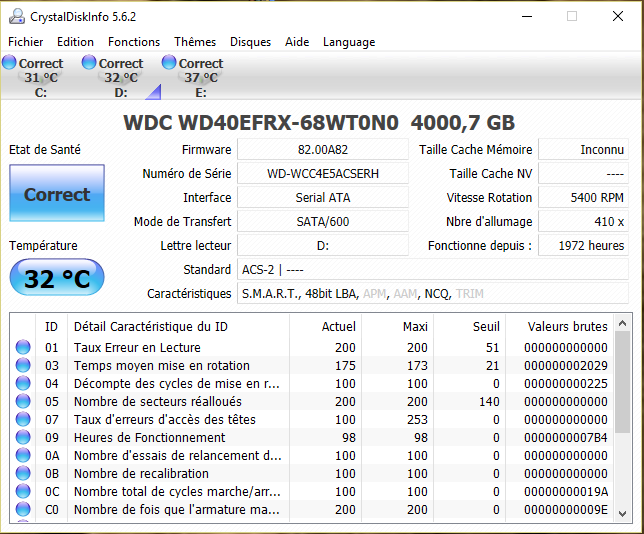
Task: Open the Thèmes menu
Action: 195,42
